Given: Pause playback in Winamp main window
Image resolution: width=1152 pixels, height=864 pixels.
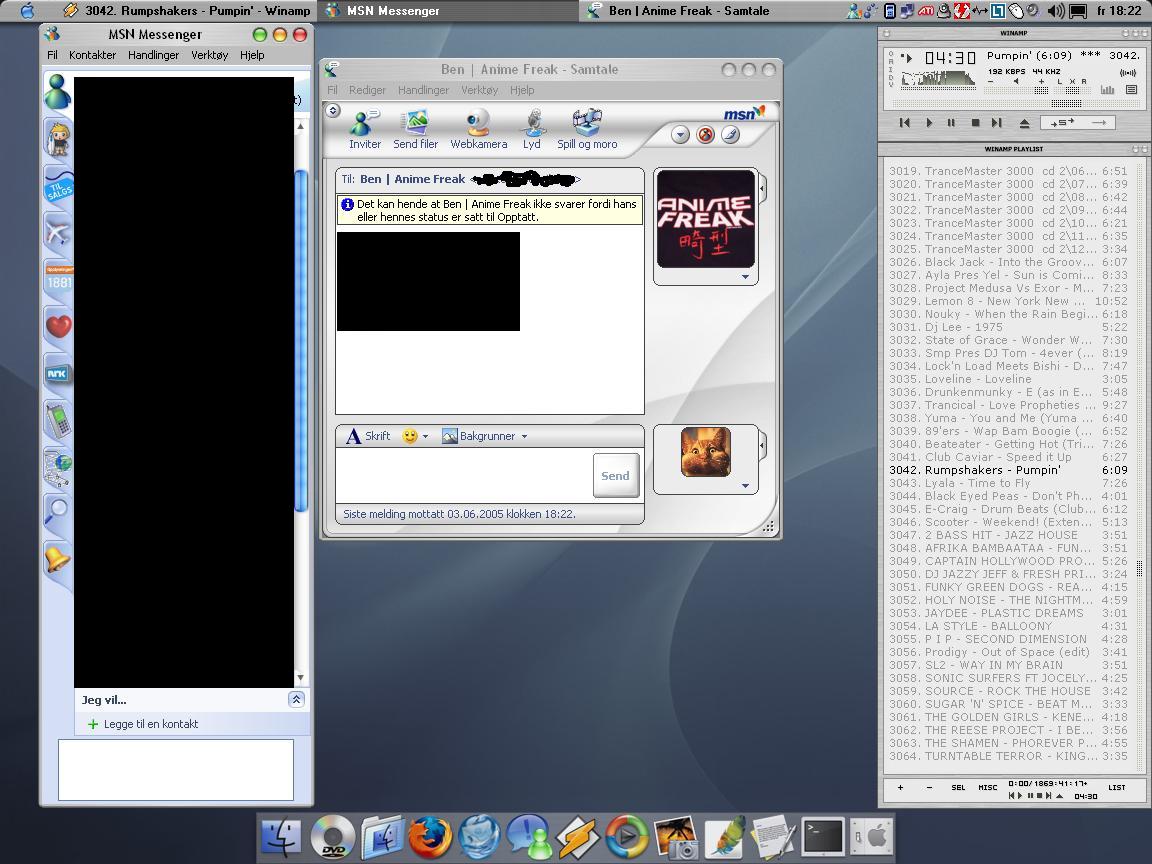Looking at the screenshot, I should click(951, 123).
